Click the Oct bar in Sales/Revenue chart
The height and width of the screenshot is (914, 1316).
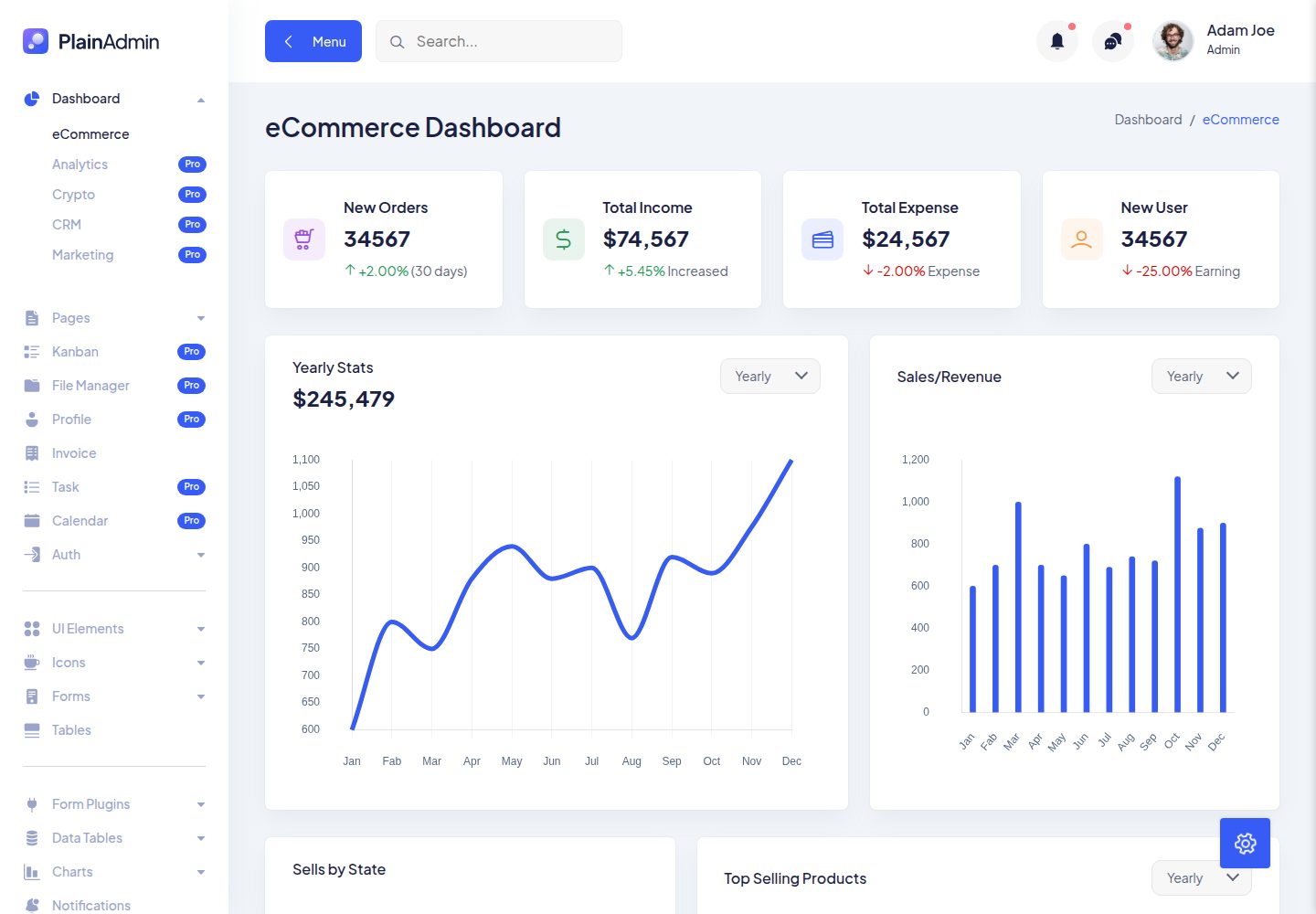click(x=1177, y=594)
